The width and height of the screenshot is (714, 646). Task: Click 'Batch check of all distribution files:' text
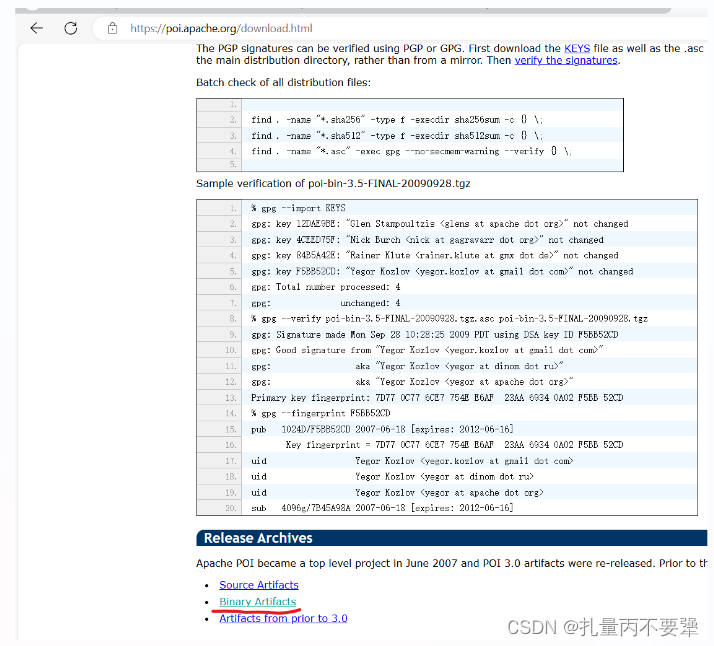[283, 82]
